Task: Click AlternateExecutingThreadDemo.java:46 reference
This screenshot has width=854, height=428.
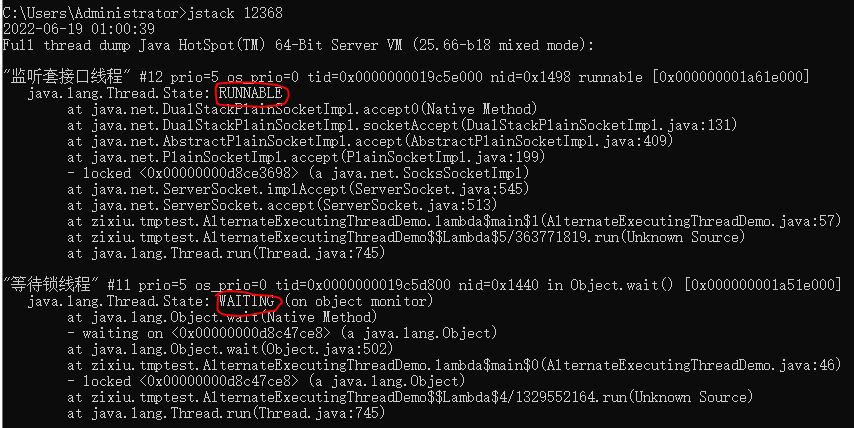Action: (691, 365)
